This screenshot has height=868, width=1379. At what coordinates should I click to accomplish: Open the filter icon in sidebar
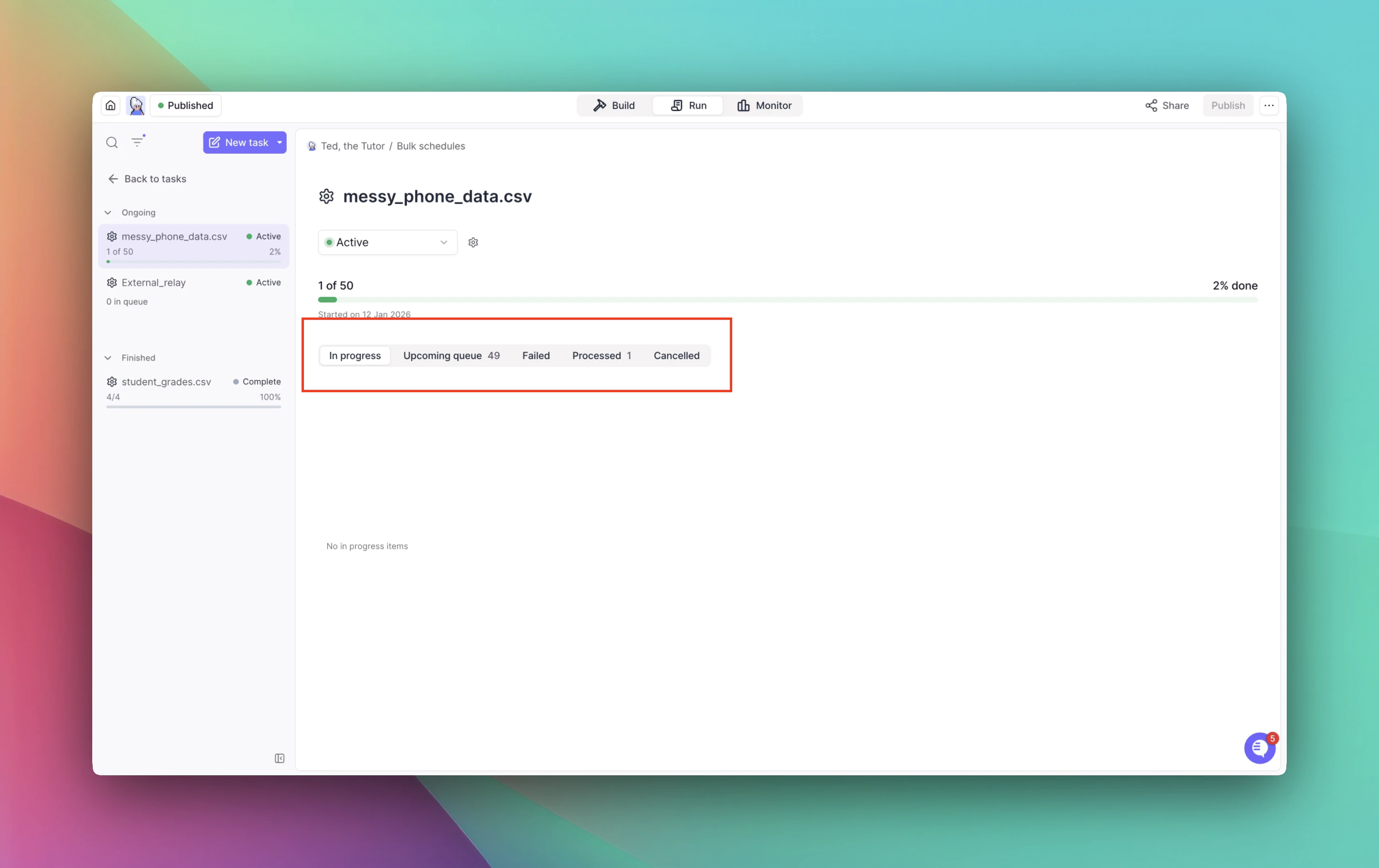coord(137,142)
